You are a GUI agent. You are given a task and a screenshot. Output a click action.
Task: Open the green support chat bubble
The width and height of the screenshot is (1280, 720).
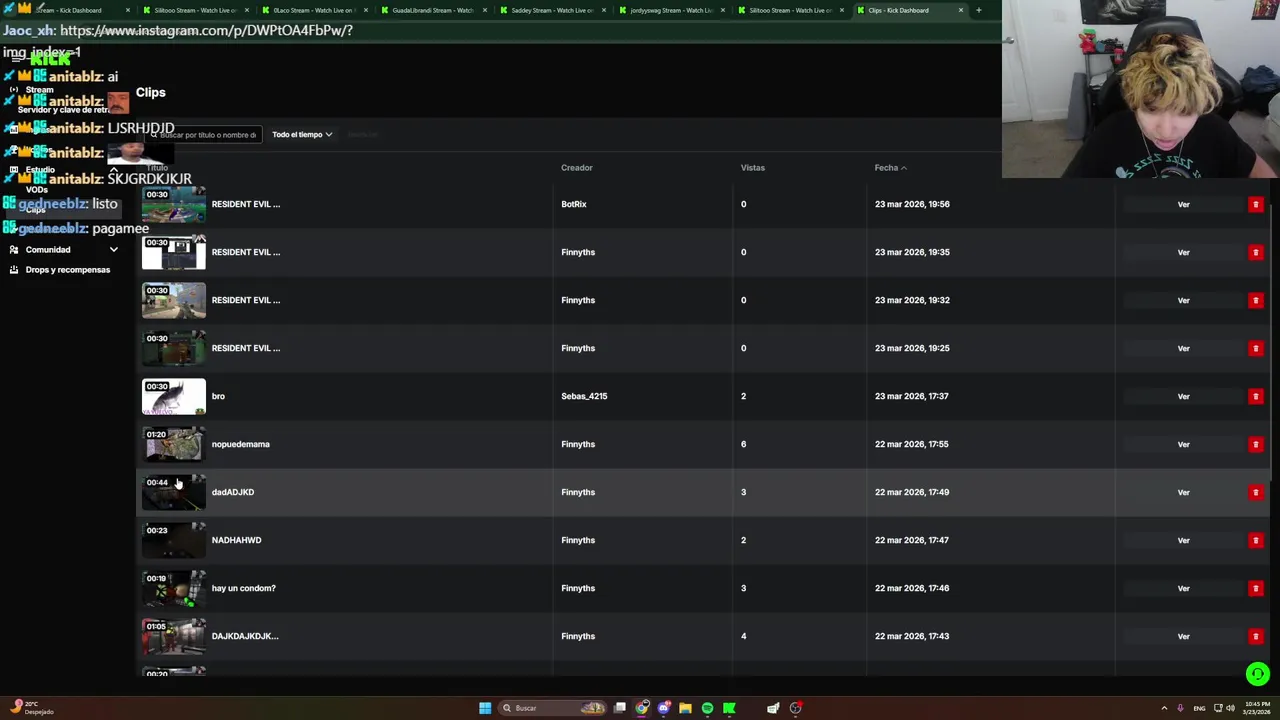[x=1257, y=674]
